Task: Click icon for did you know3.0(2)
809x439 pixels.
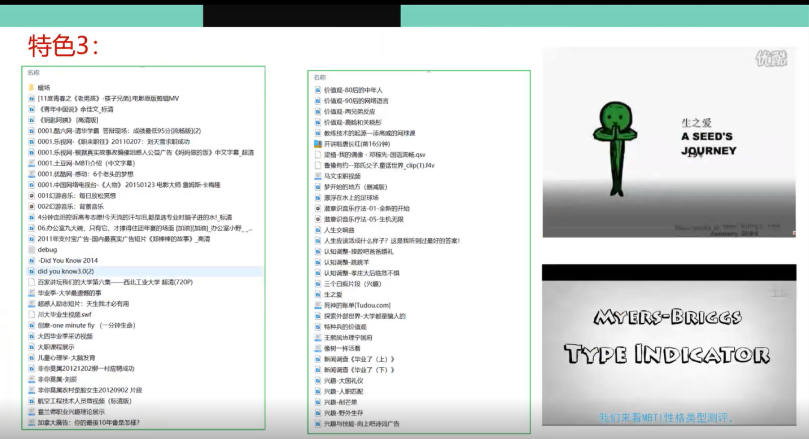Action: click(31, 271)
